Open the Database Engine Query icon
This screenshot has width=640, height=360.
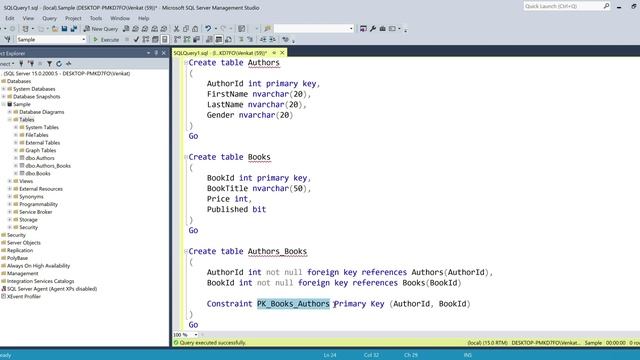click(126, 29)
